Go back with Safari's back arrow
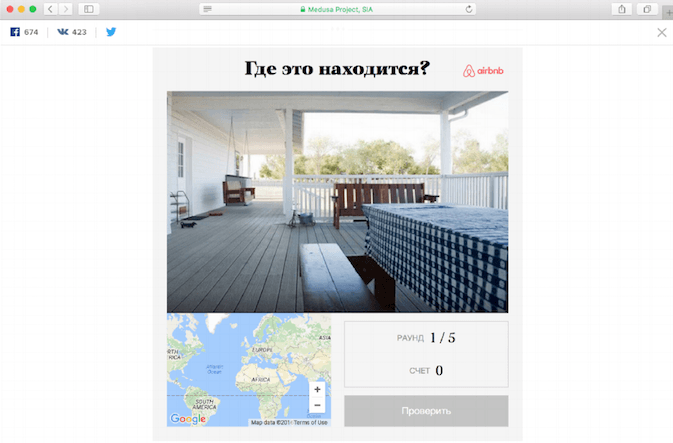Screen dimensions: 673x443 50,9
